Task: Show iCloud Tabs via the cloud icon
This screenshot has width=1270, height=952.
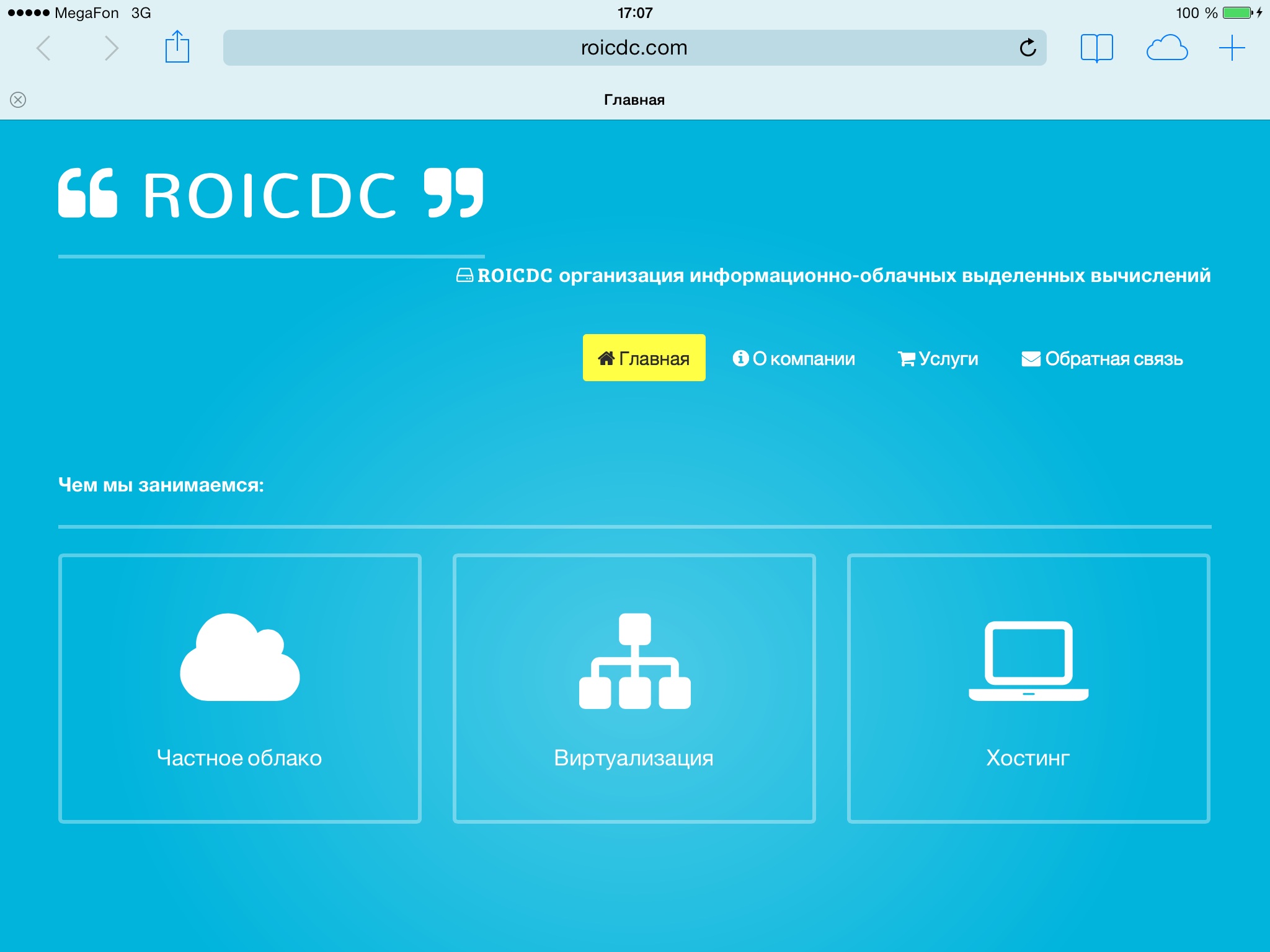Action: coord(1167,48)
